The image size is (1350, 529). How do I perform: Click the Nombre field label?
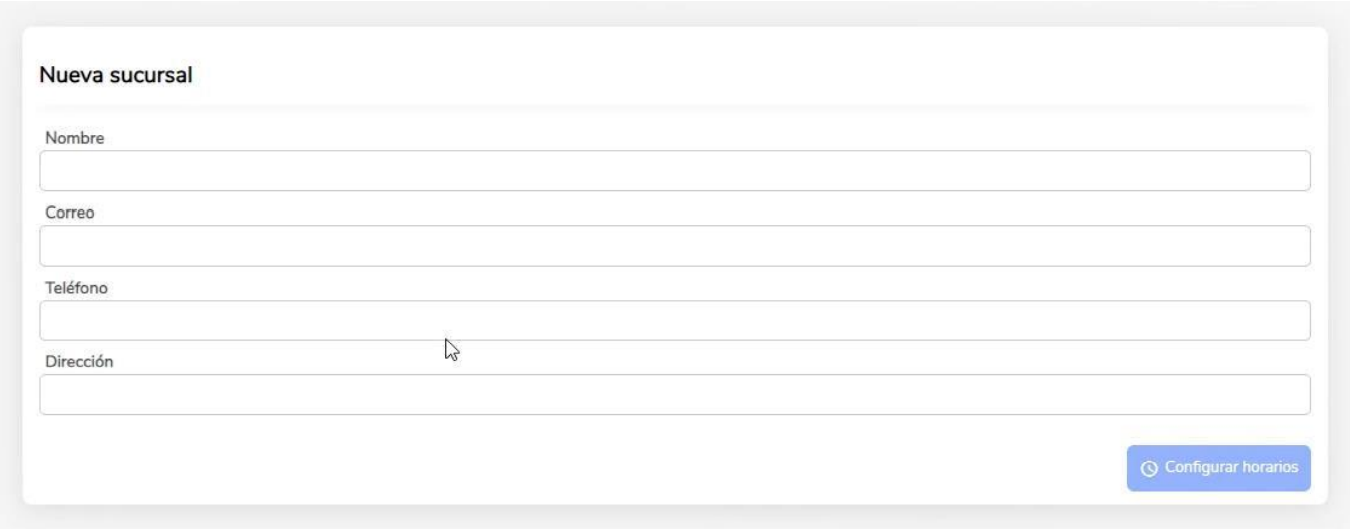coord(75,138)
